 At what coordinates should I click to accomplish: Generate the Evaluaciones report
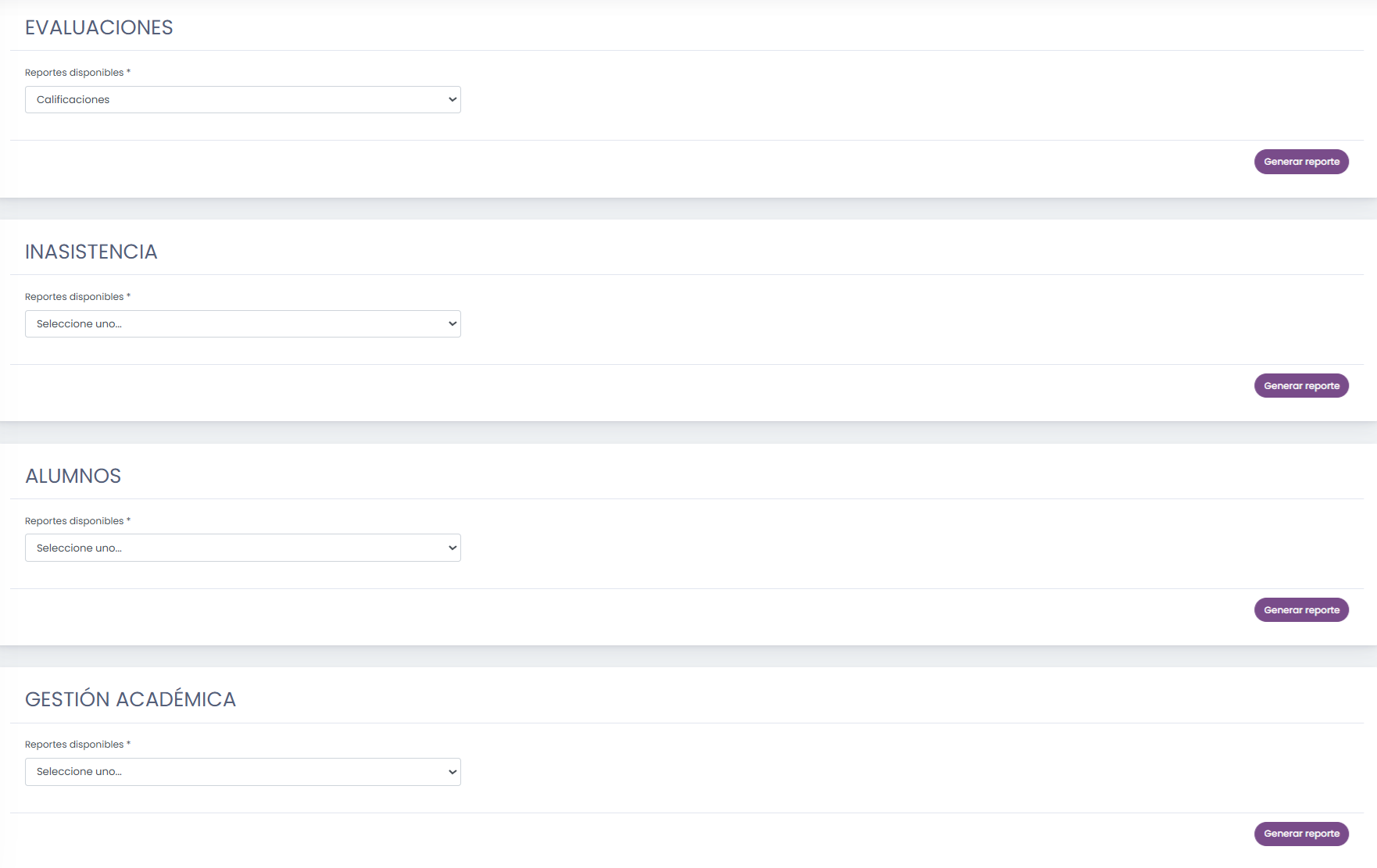click(1301, 162)
